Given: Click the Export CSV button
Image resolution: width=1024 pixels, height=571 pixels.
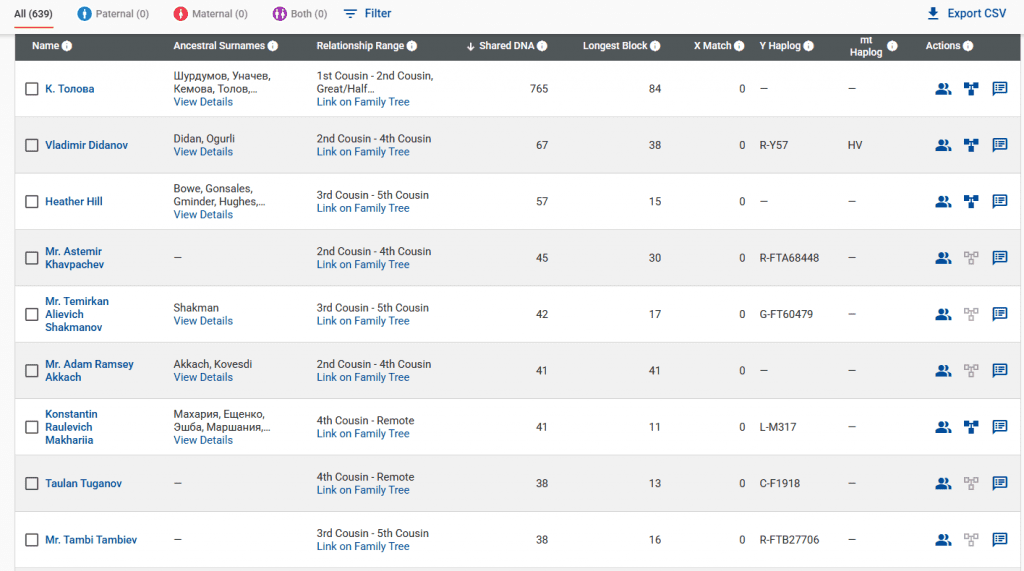Looking at the screenshot, I should (x=966, y=14).
